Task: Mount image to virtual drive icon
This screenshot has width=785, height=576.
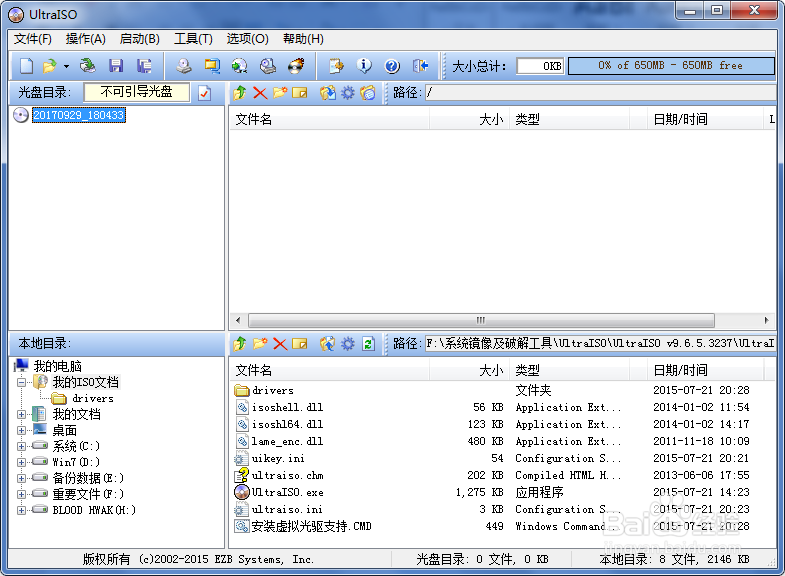Action: (x=268, y=66)
